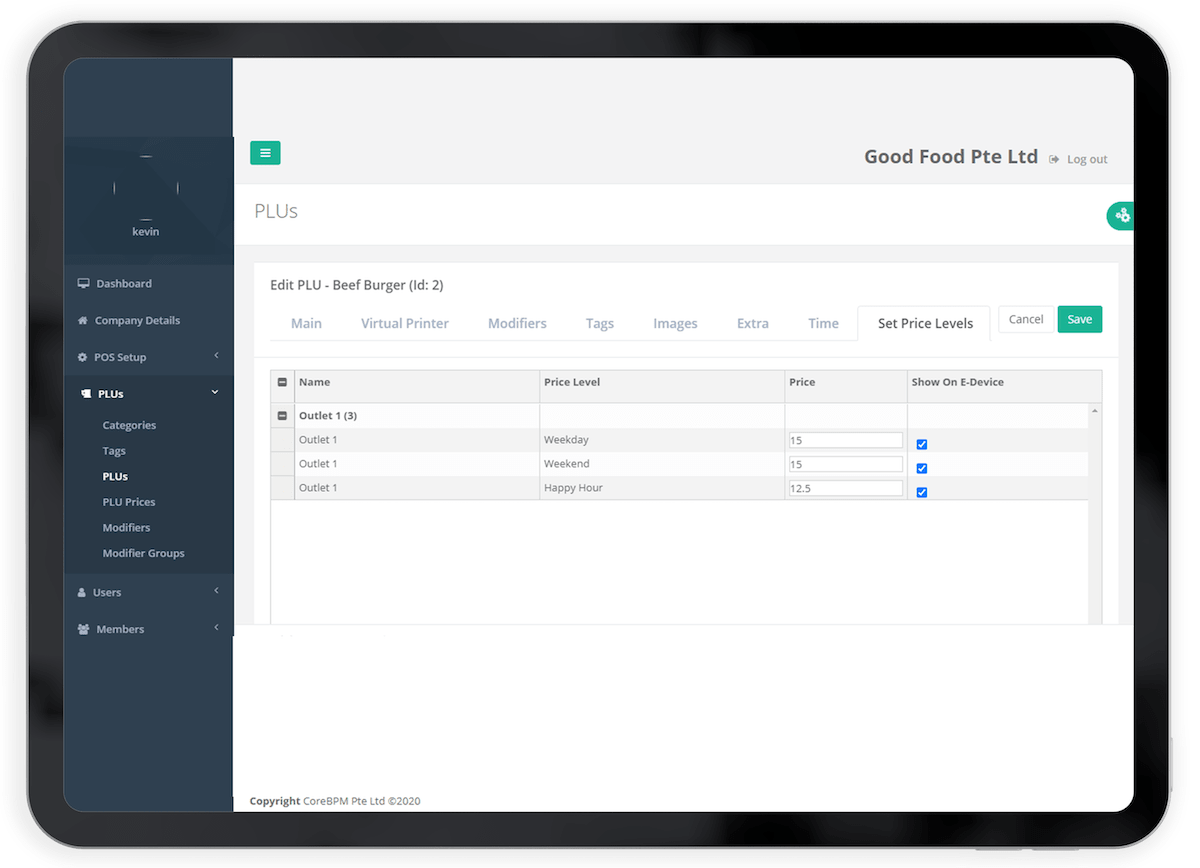
Task: Click the Weekend price input field
Action: click(845, 464)
